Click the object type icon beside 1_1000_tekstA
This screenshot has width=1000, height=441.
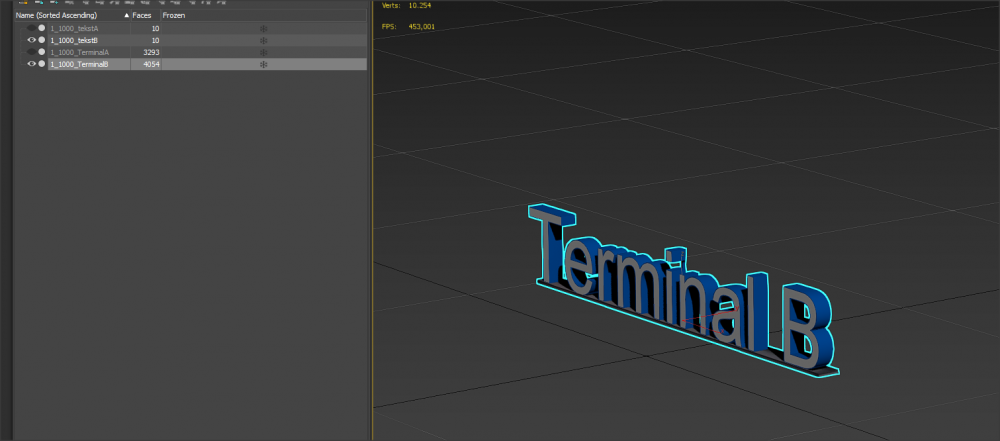(42, 28)
